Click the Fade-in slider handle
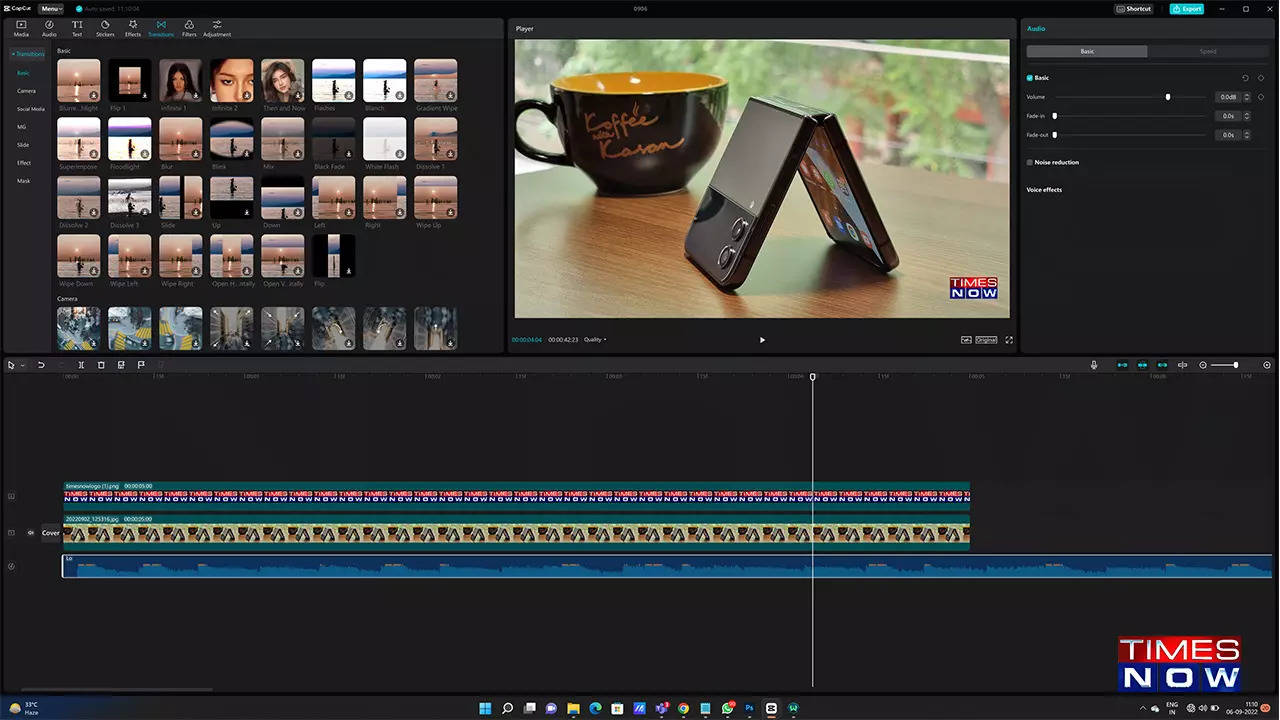This screenshot has width=1280, height=720. [1055, 116]
